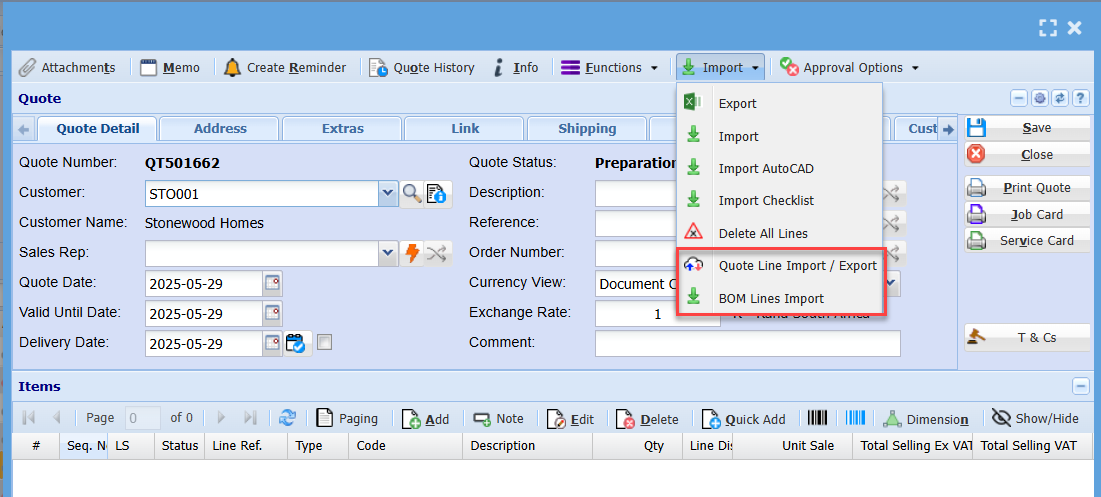Click the Print Quote button
Image resolution: width=1101 pixels, height=497 pixels.
tap(1027, 188)
